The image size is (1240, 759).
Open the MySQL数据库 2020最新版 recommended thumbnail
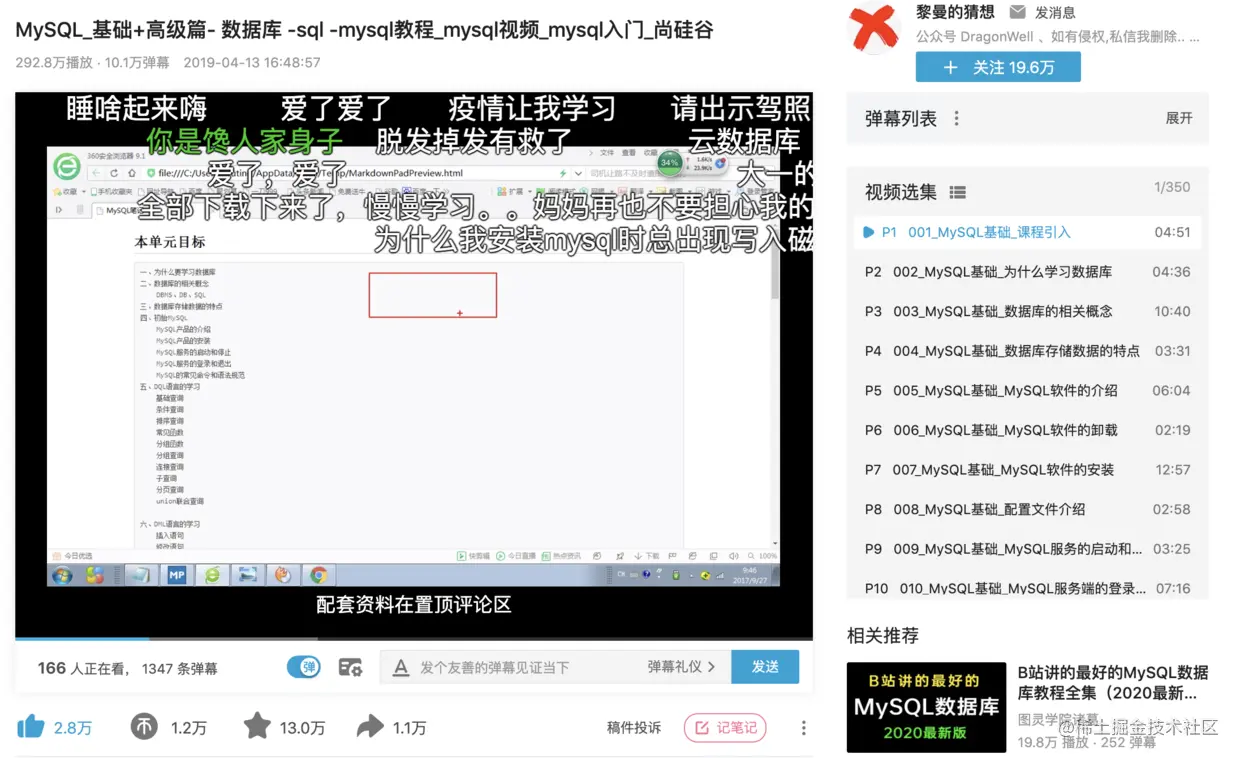coord(926,707)
